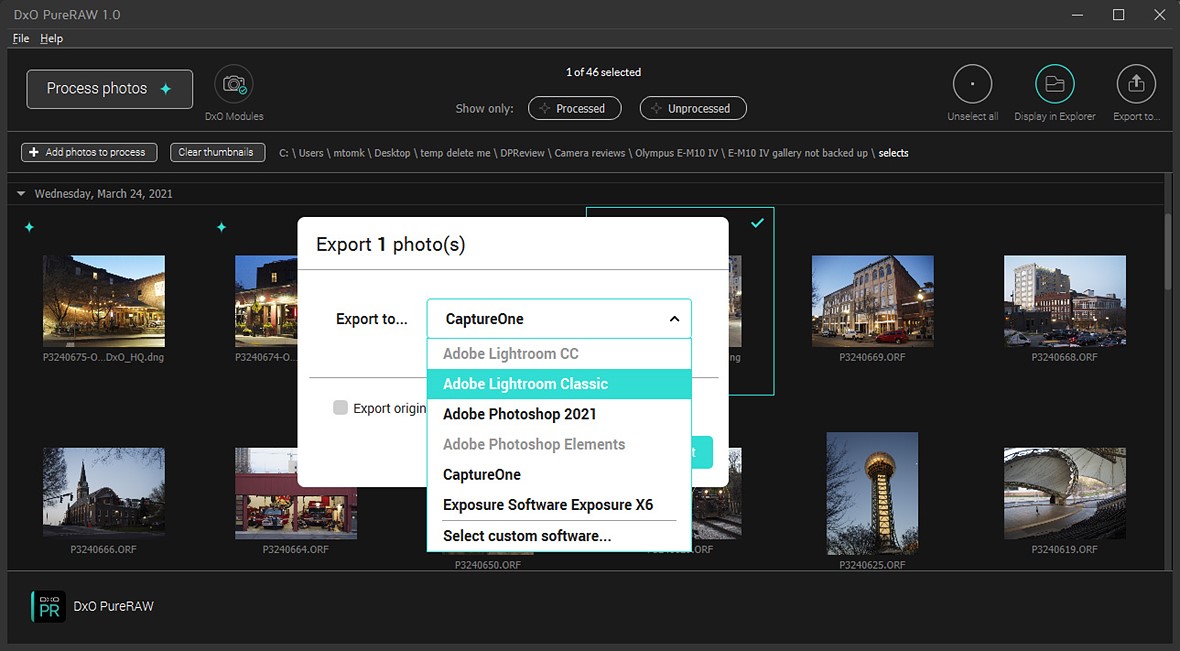1180x651 pixels.
Task: Toggle the Processed filter
Action: coord(574,108)
